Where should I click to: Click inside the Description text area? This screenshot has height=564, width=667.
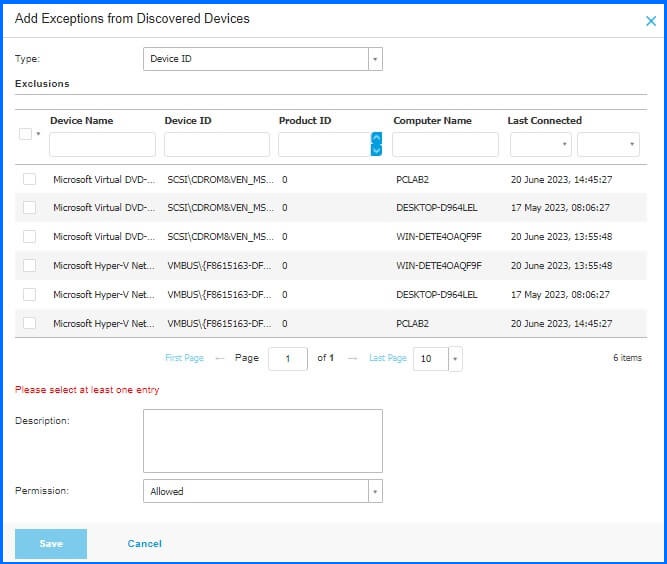point(263,441)
